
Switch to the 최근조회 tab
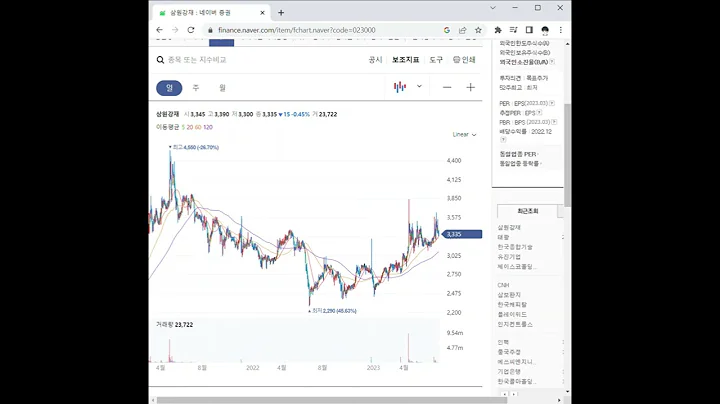528,211
